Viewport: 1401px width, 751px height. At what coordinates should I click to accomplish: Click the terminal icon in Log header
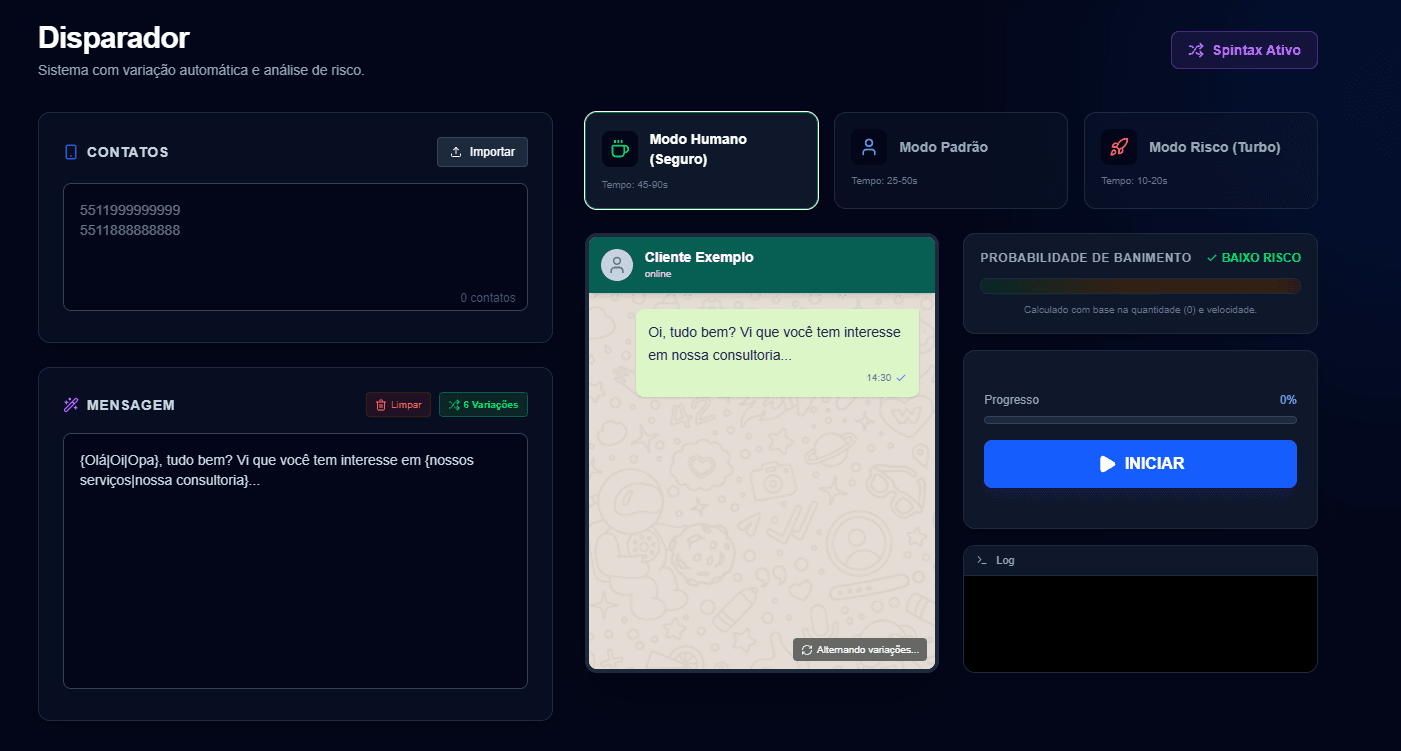click(x=982, y=560)
